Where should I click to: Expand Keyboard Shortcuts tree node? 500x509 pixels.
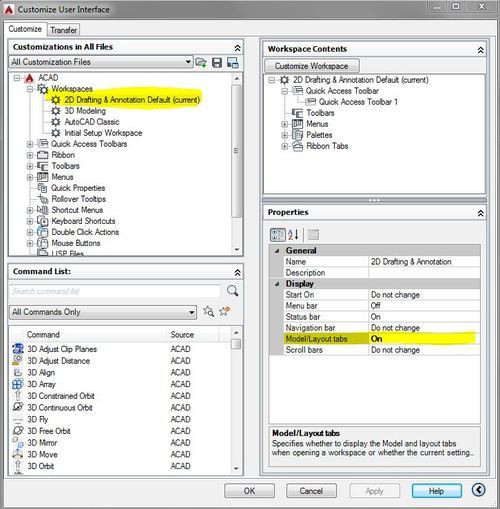(30, 221)
